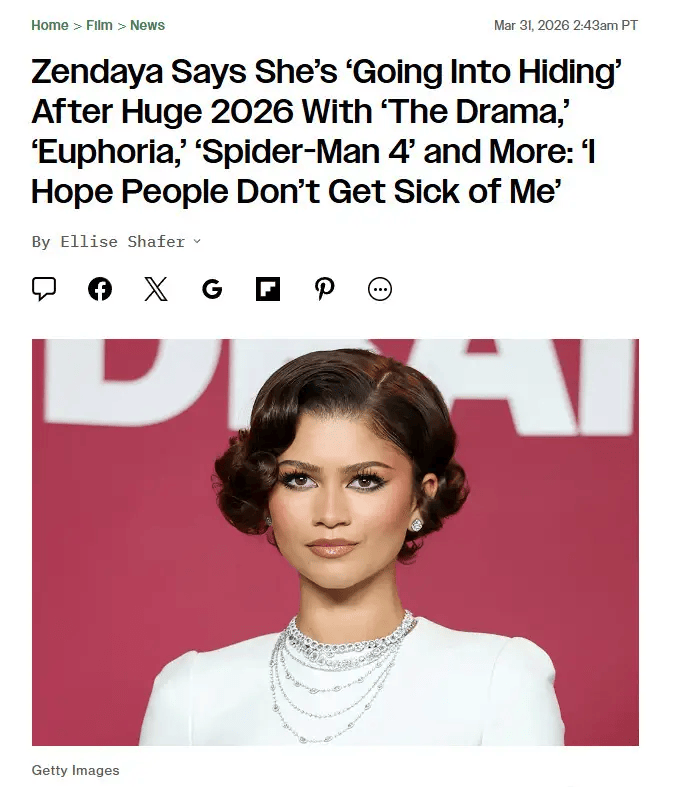Expand the author dropdown chevron beside Ellise Shafer
This screenshot has width=675, height=787.
[x=197, y=242]
